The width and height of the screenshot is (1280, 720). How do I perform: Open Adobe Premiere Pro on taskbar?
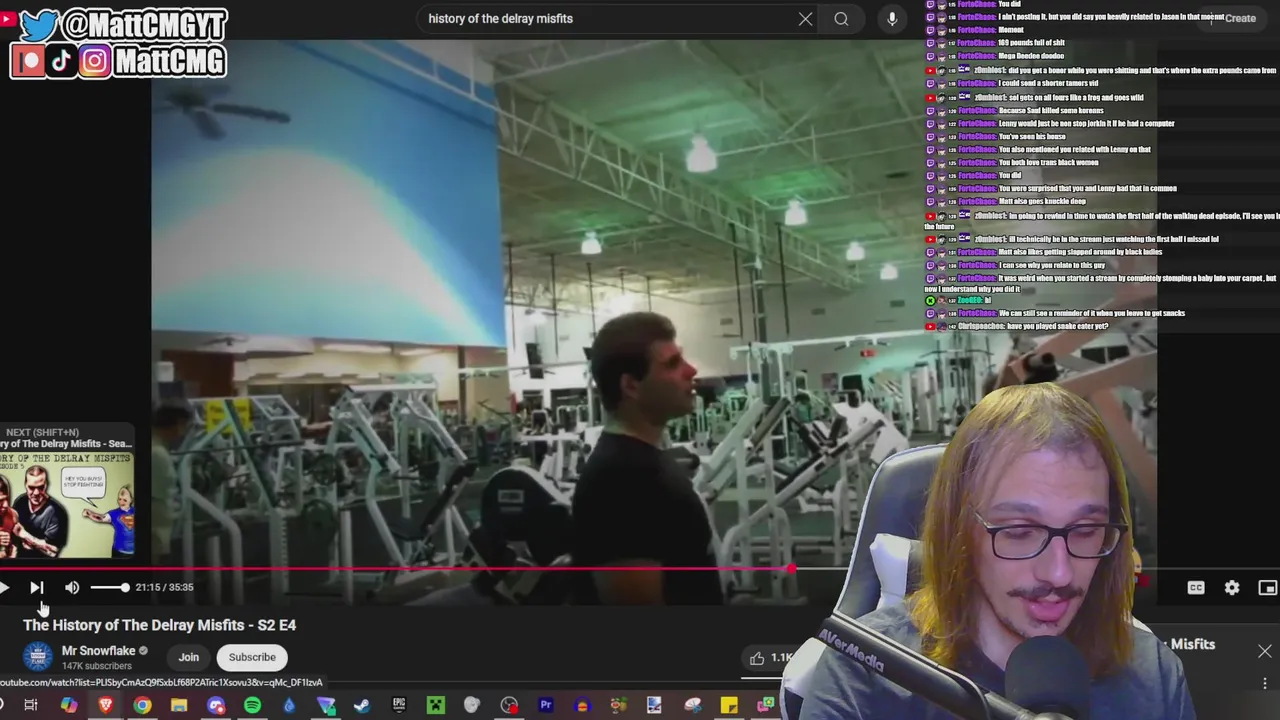pyautogui.click(x=546, y=705)
